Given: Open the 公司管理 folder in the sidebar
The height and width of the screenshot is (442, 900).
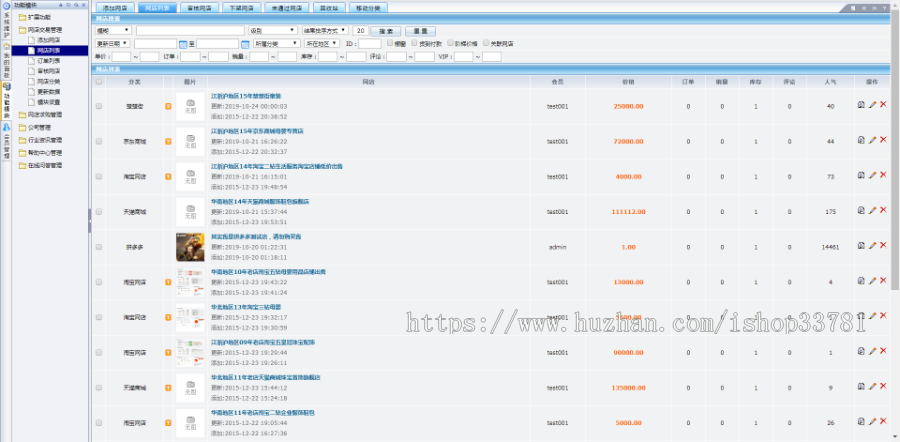Looking at the screenshot, I should 41,127.
